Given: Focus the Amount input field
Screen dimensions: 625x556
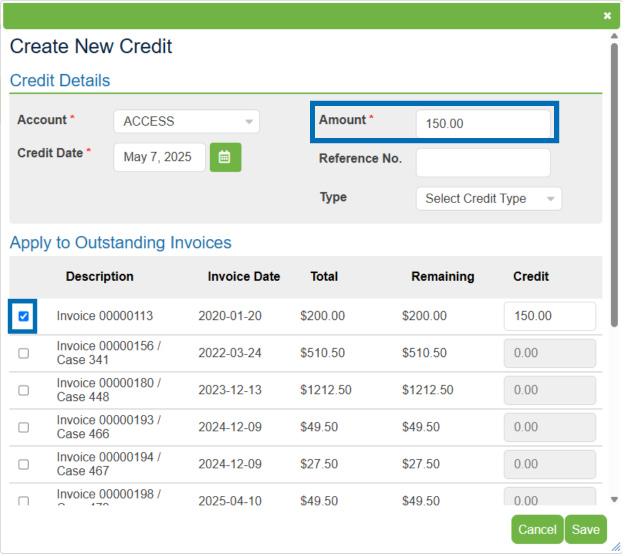Looking at the screenshot, I should pos(483,123).
